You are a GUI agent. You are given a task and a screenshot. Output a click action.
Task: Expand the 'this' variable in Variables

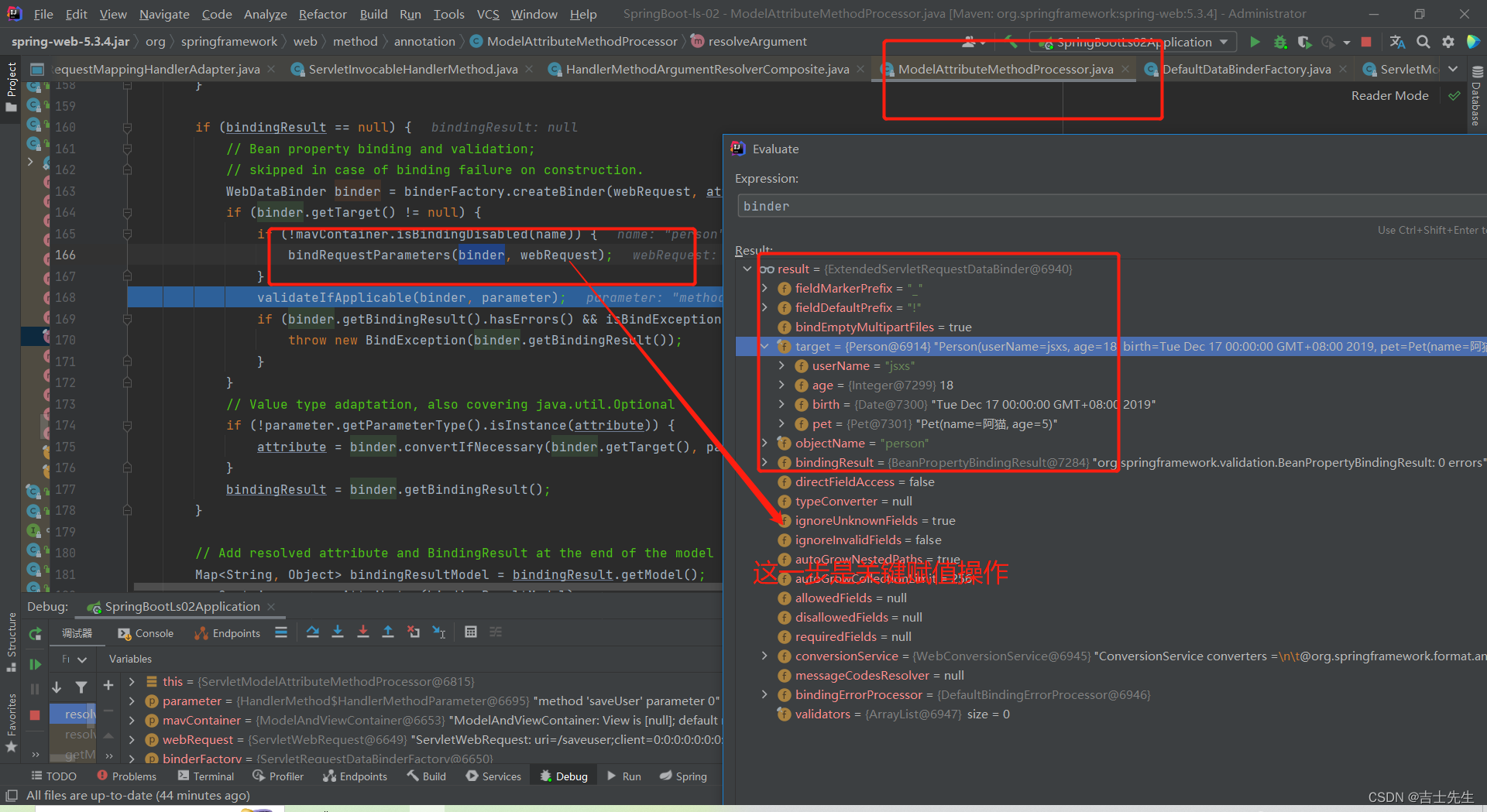(132, 682)
